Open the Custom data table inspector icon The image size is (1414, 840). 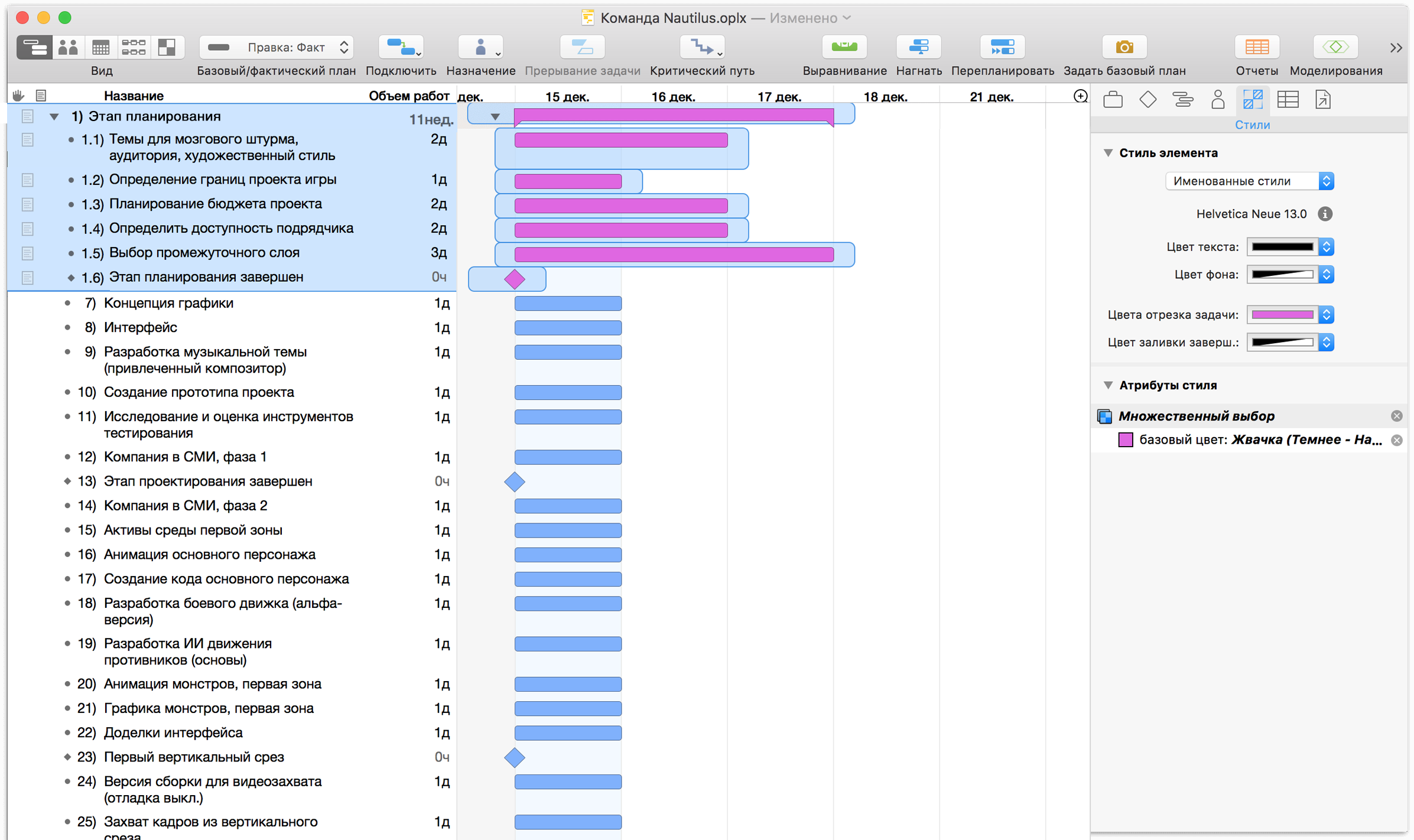pos(1288,99)
